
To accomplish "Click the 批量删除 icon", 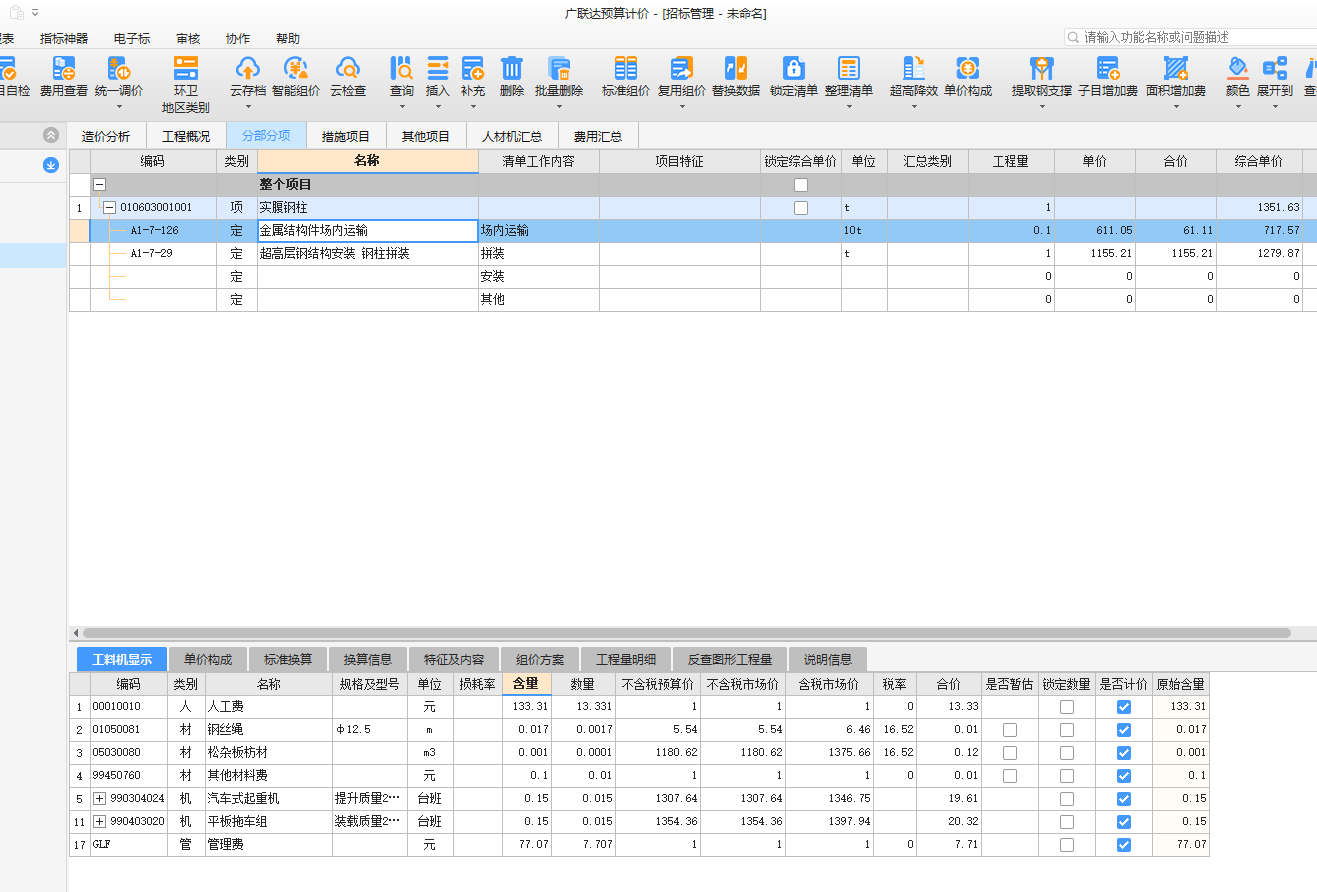I will coord(559,68).
